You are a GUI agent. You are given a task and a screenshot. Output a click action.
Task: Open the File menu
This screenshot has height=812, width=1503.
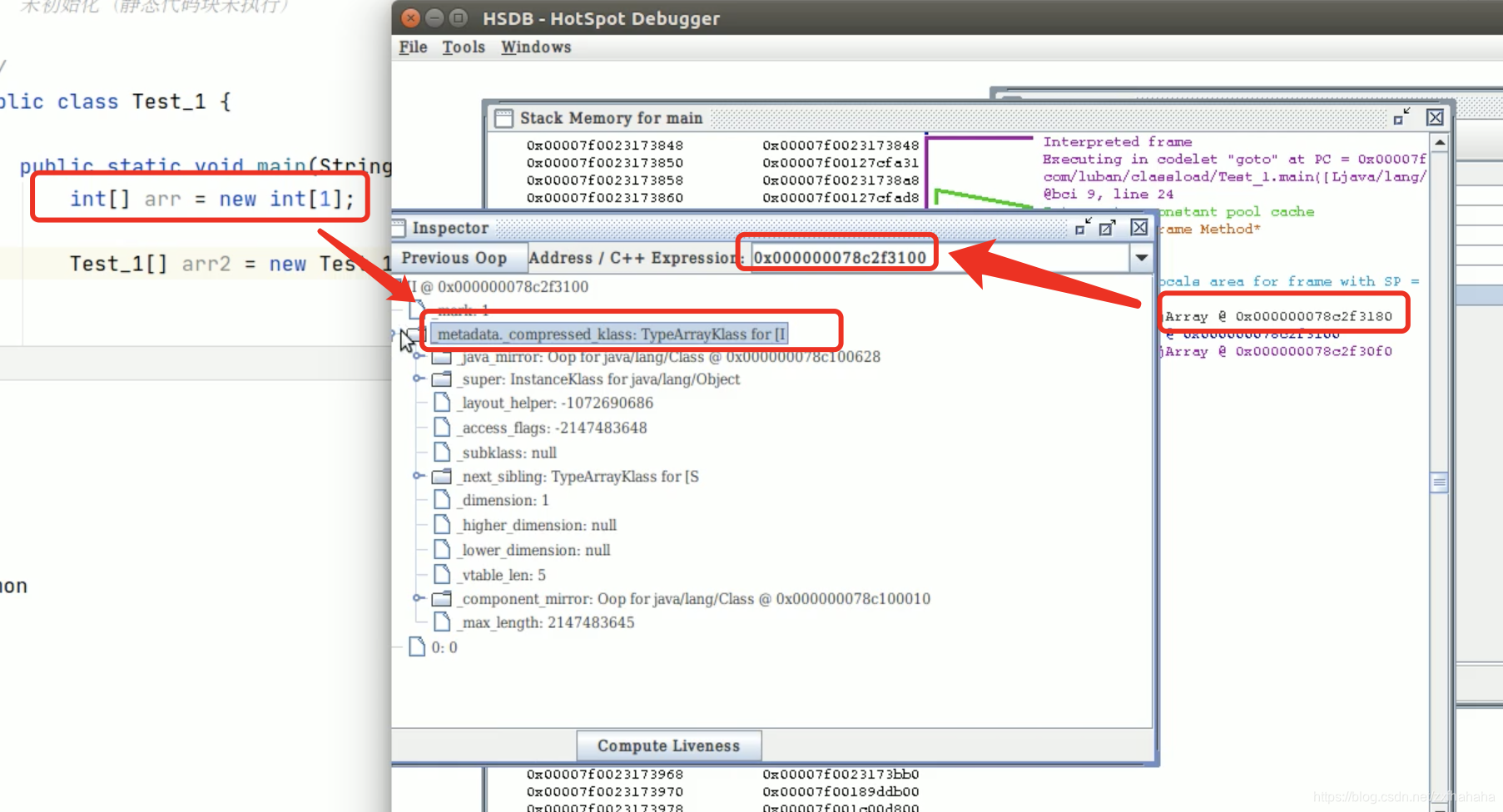click(413, 47)
